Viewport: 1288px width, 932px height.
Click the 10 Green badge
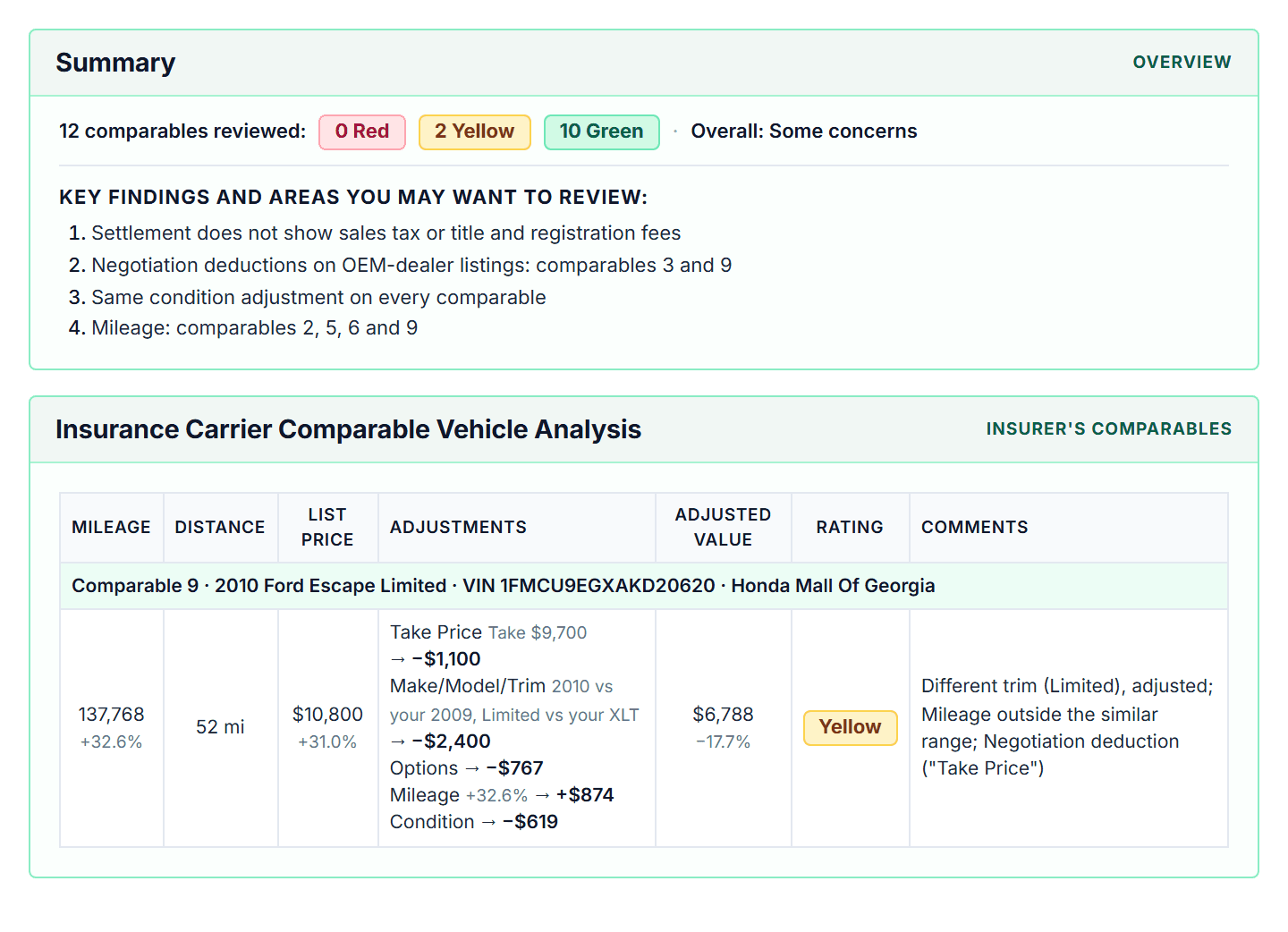601,131
